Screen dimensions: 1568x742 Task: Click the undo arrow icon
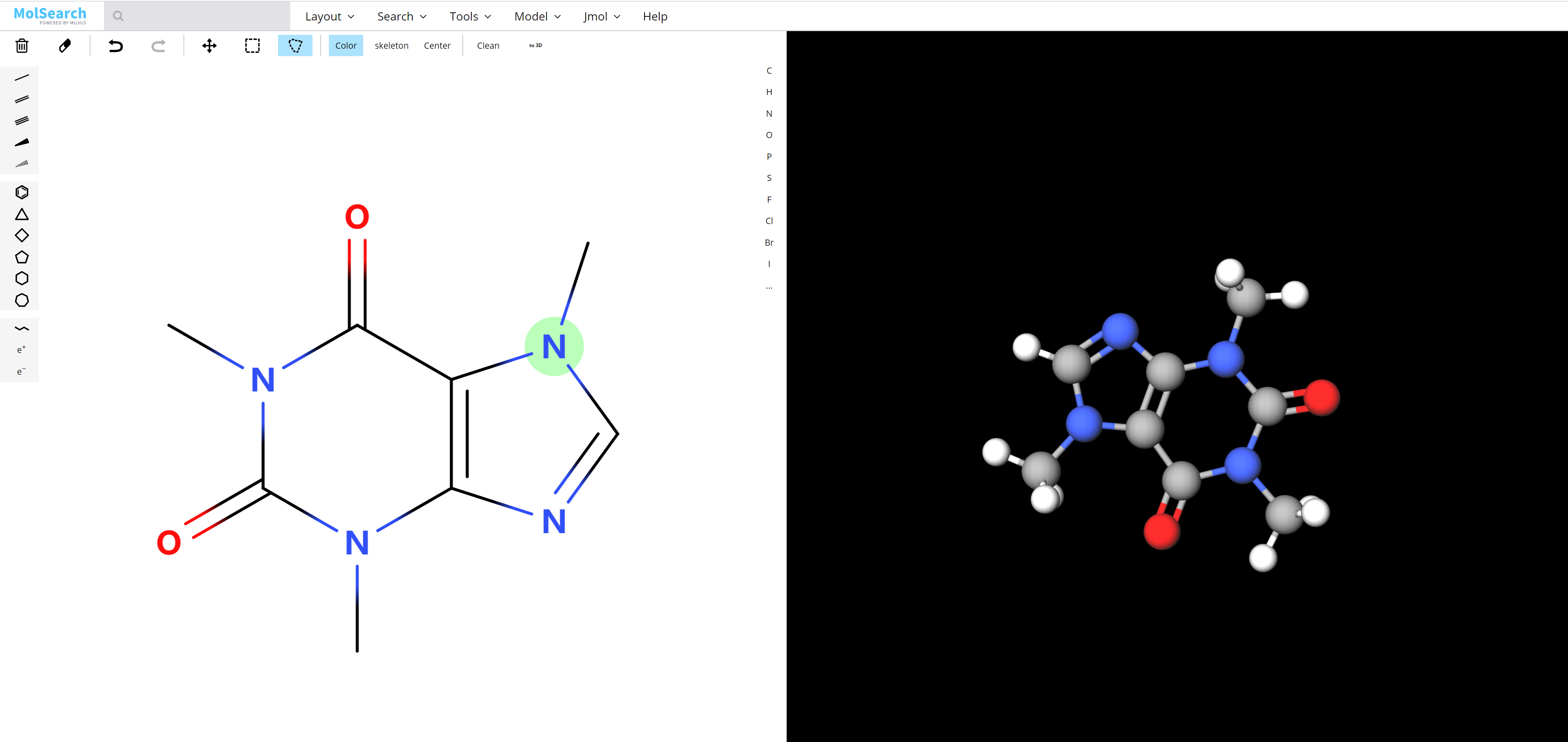[x=115, y=45]
